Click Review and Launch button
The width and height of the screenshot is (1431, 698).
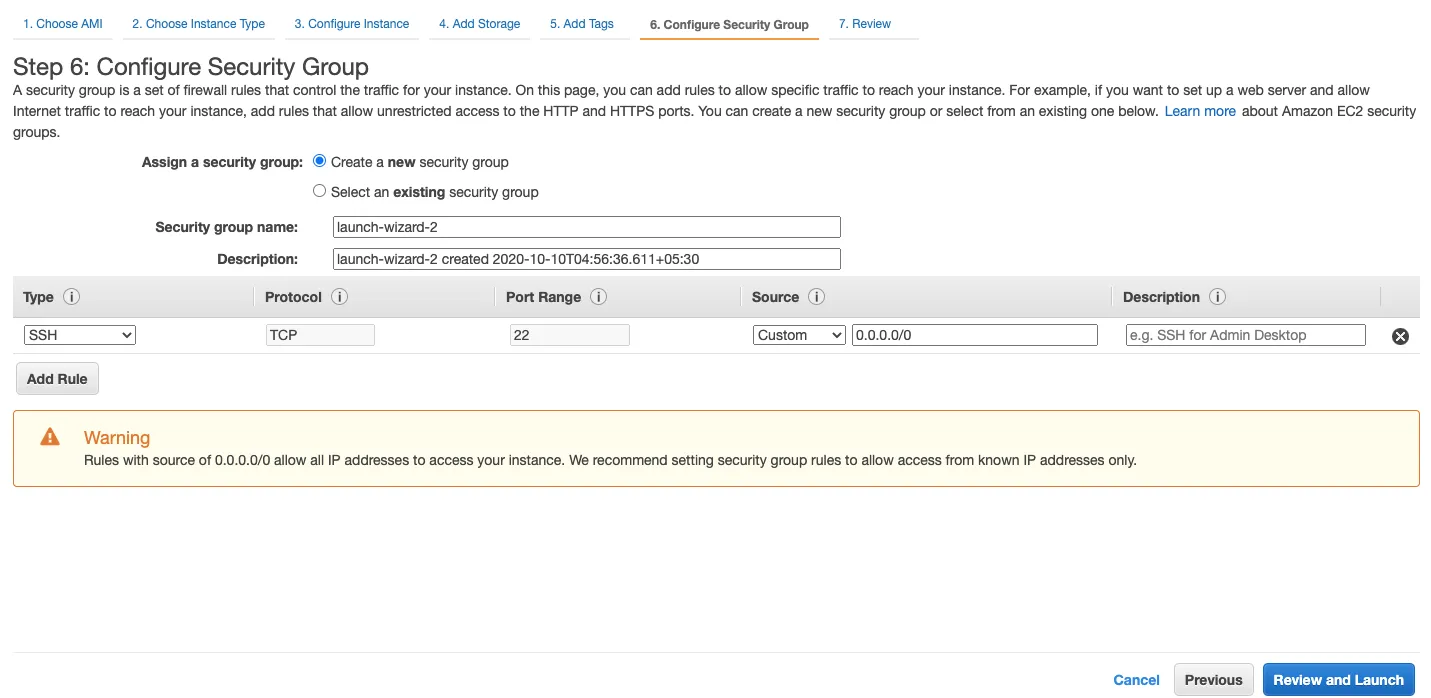point(1338,680)
